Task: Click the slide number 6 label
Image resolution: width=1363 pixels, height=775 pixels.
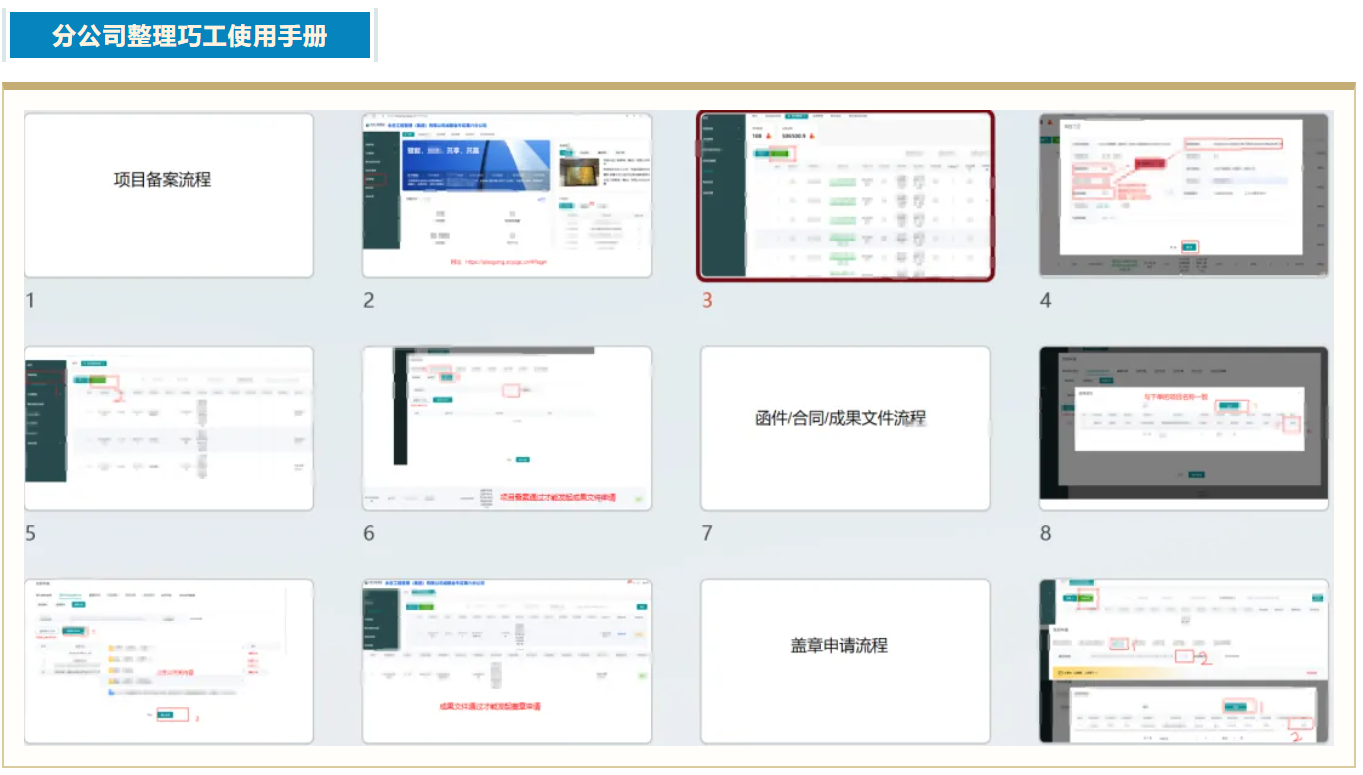Action: tap(369, 533)
